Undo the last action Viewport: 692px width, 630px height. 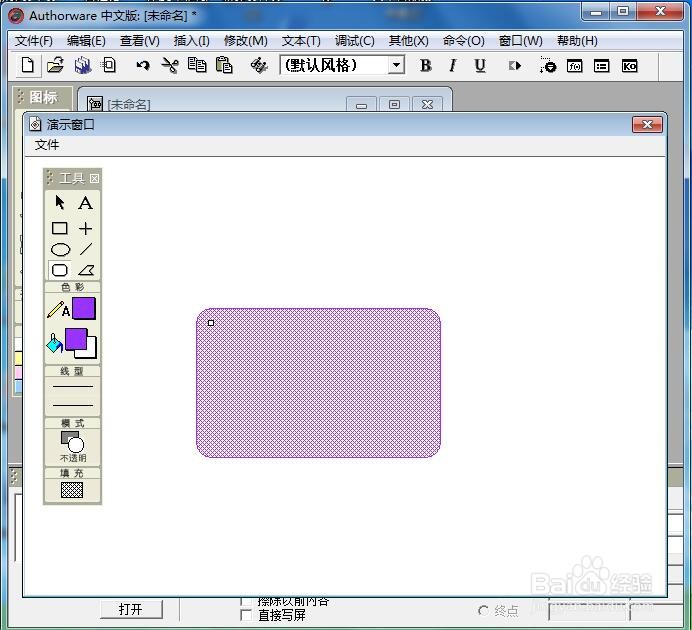(x=143, y=66)
